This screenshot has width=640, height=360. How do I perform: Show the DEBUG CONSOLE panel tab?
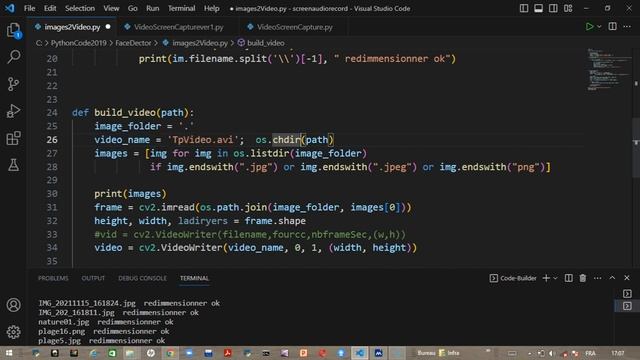142,278
